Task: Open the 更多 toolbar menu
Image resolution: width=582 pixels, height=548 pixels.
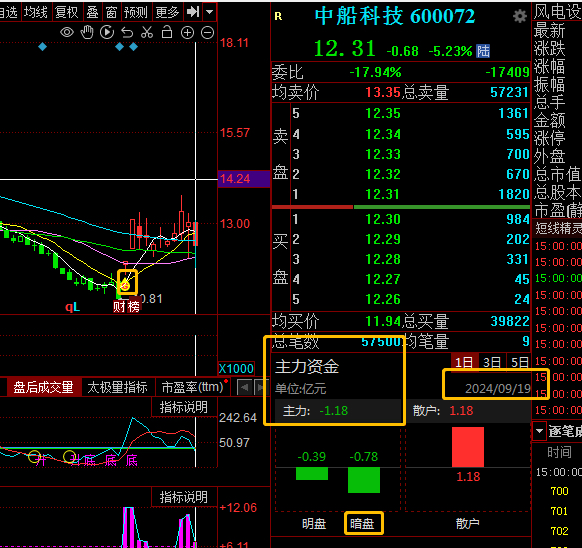Action: (x=167, y=12)
